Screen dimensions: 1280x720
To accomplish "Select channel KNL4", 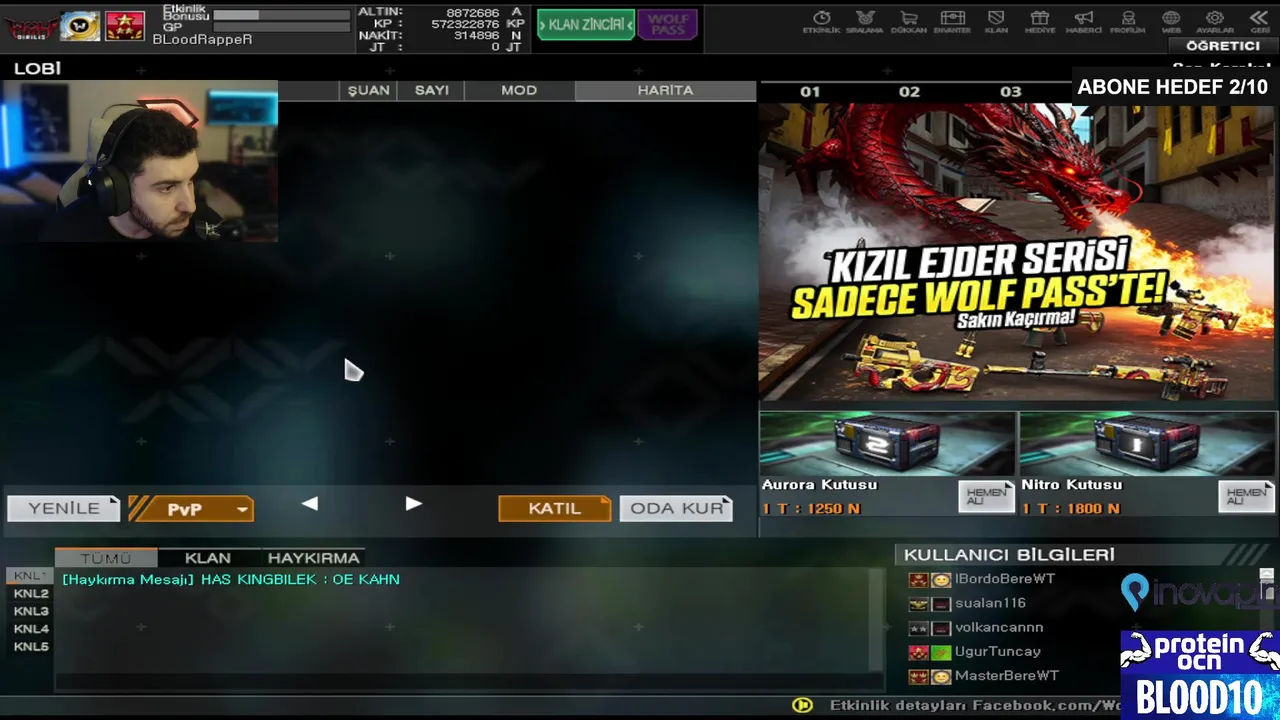I will (30, 629).
